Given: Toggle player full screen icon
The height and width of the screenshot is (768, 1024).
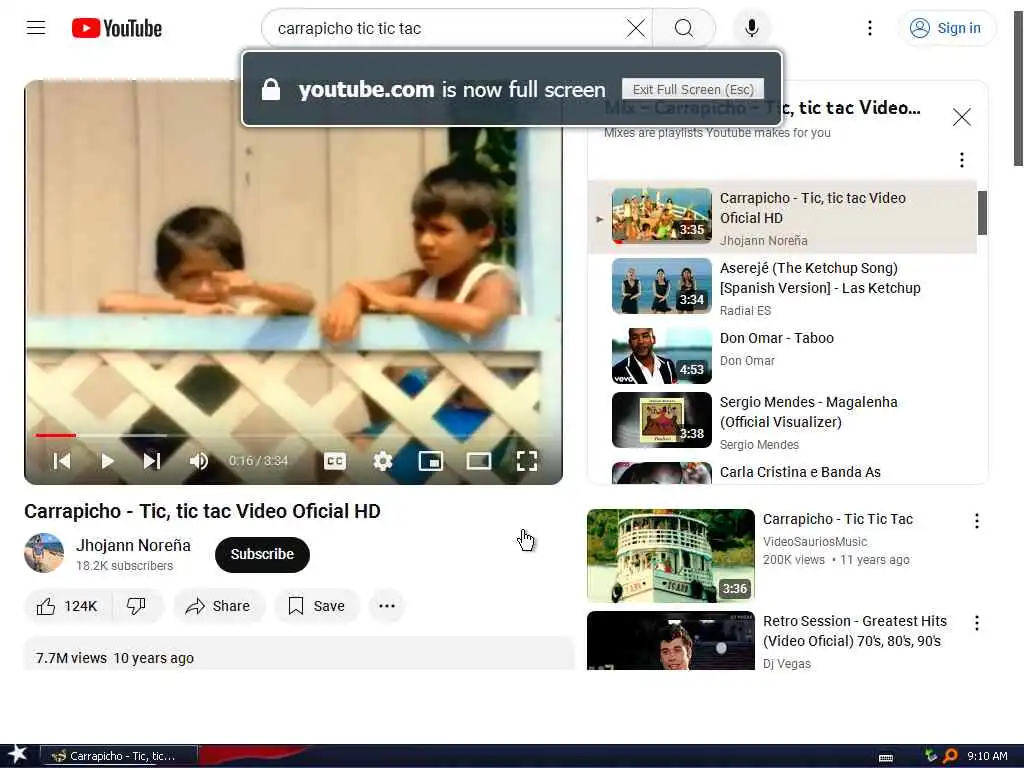Looking at the screenshot, I should pos(526,461).
